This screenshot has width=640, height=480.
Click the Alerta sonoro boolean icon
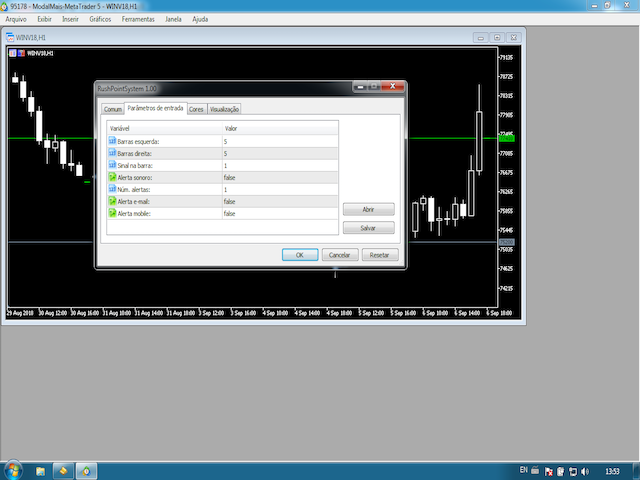click(112, 177)
